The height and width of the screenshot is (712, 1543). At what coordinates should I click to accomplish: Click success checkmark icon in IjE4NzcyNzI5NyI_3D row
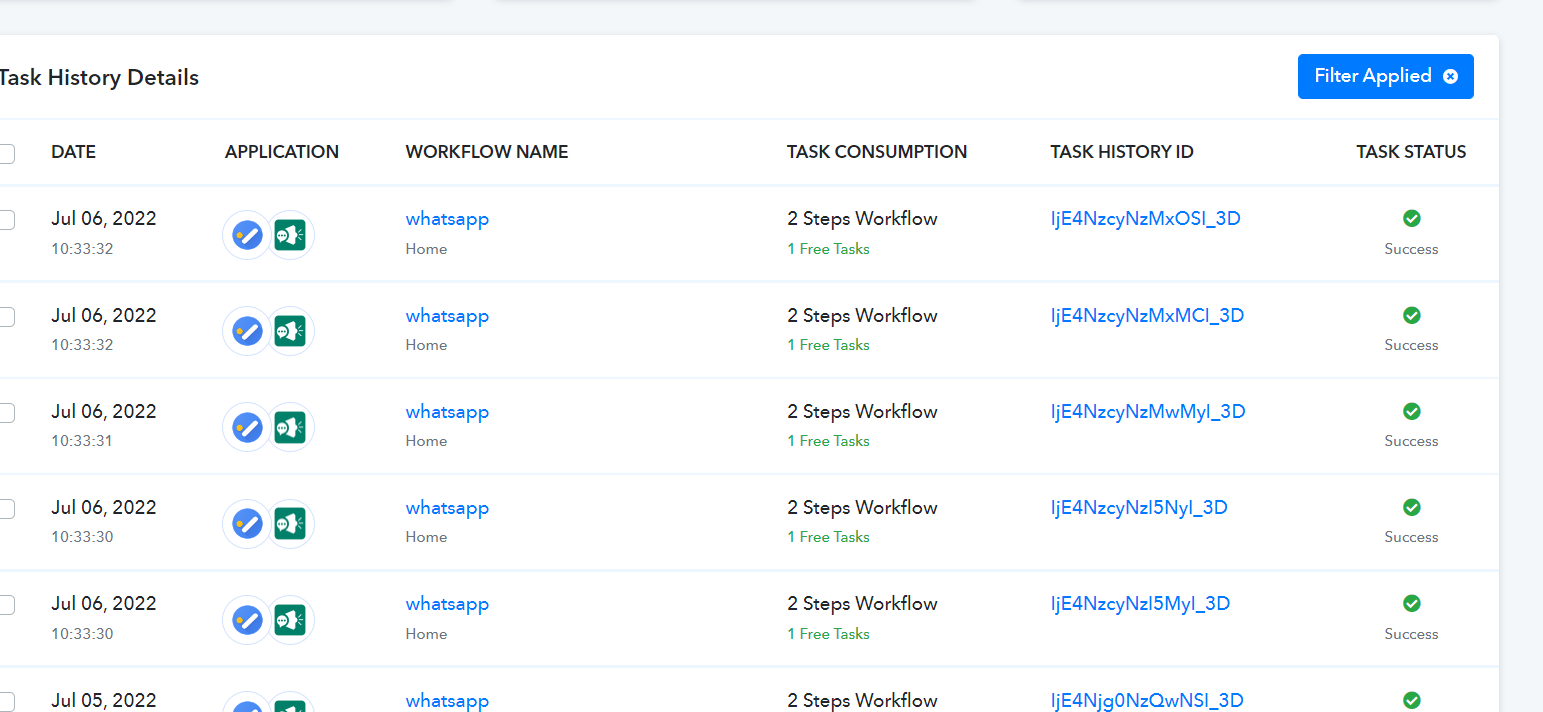tap(1411, 507)
